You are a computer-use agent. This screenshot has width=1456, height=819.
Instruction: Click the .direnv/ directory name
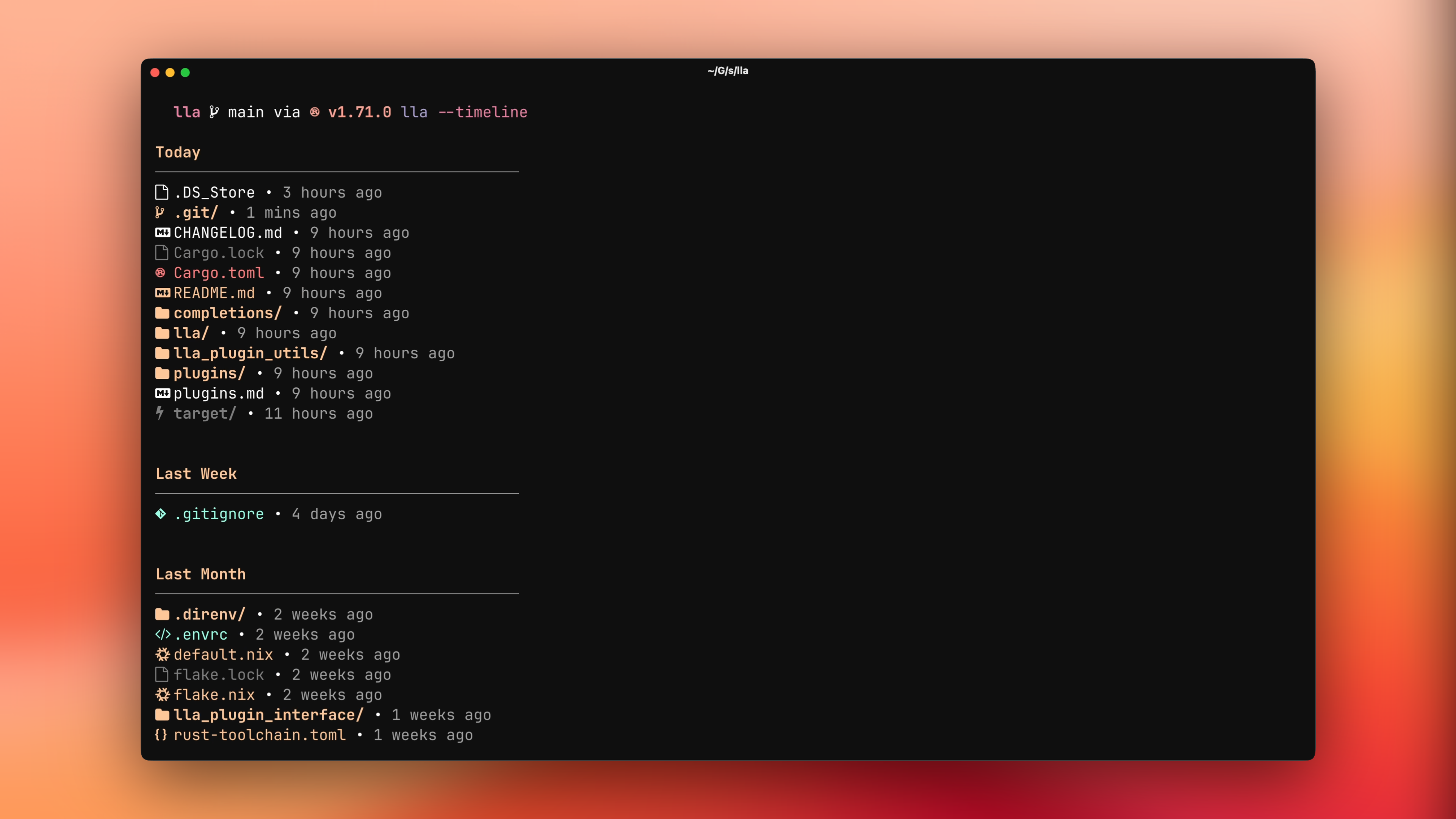[x=210, y=614]
